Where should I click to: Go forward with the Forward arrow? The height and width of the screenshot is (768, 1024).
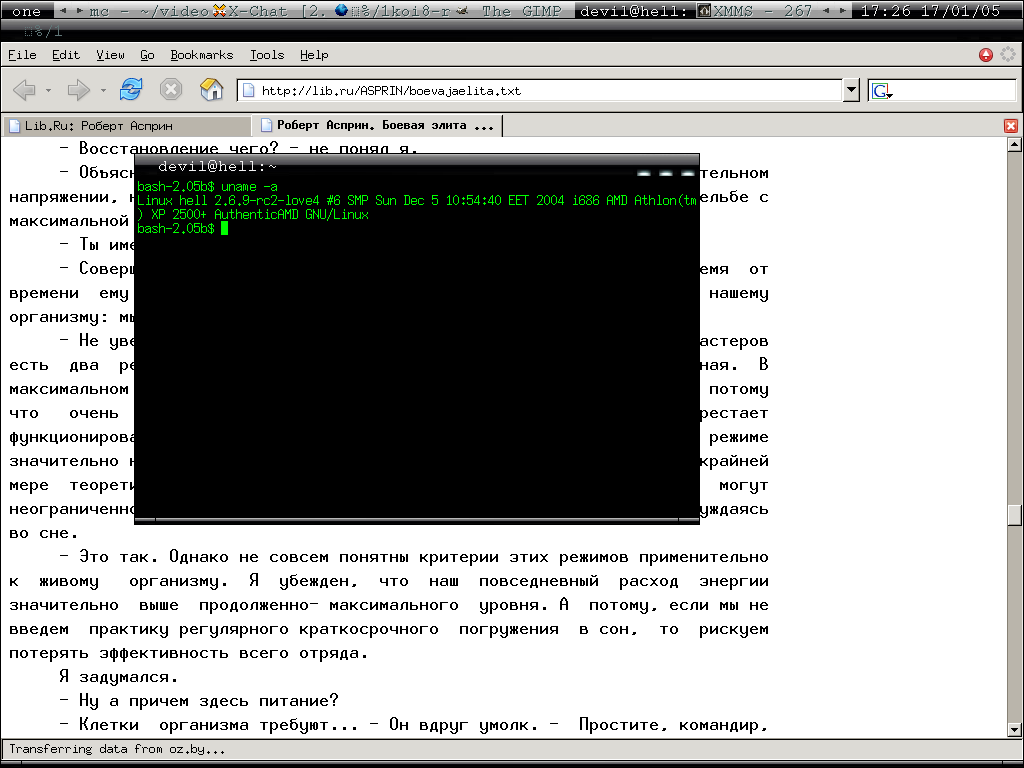(x=78, y=89)
